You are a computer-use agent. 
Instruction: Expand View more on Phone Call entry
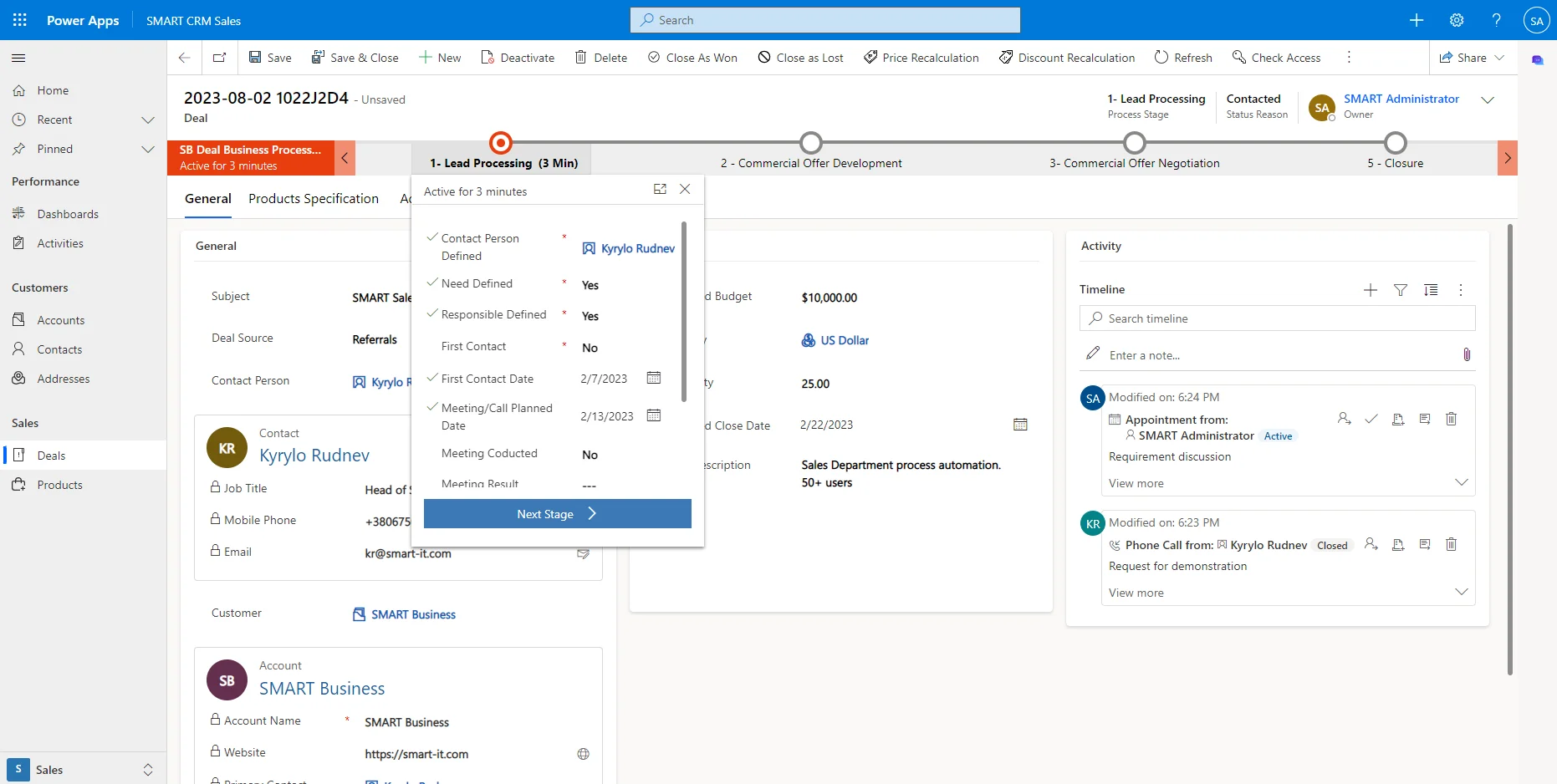pyautogui.click(x=1461, y=592)
